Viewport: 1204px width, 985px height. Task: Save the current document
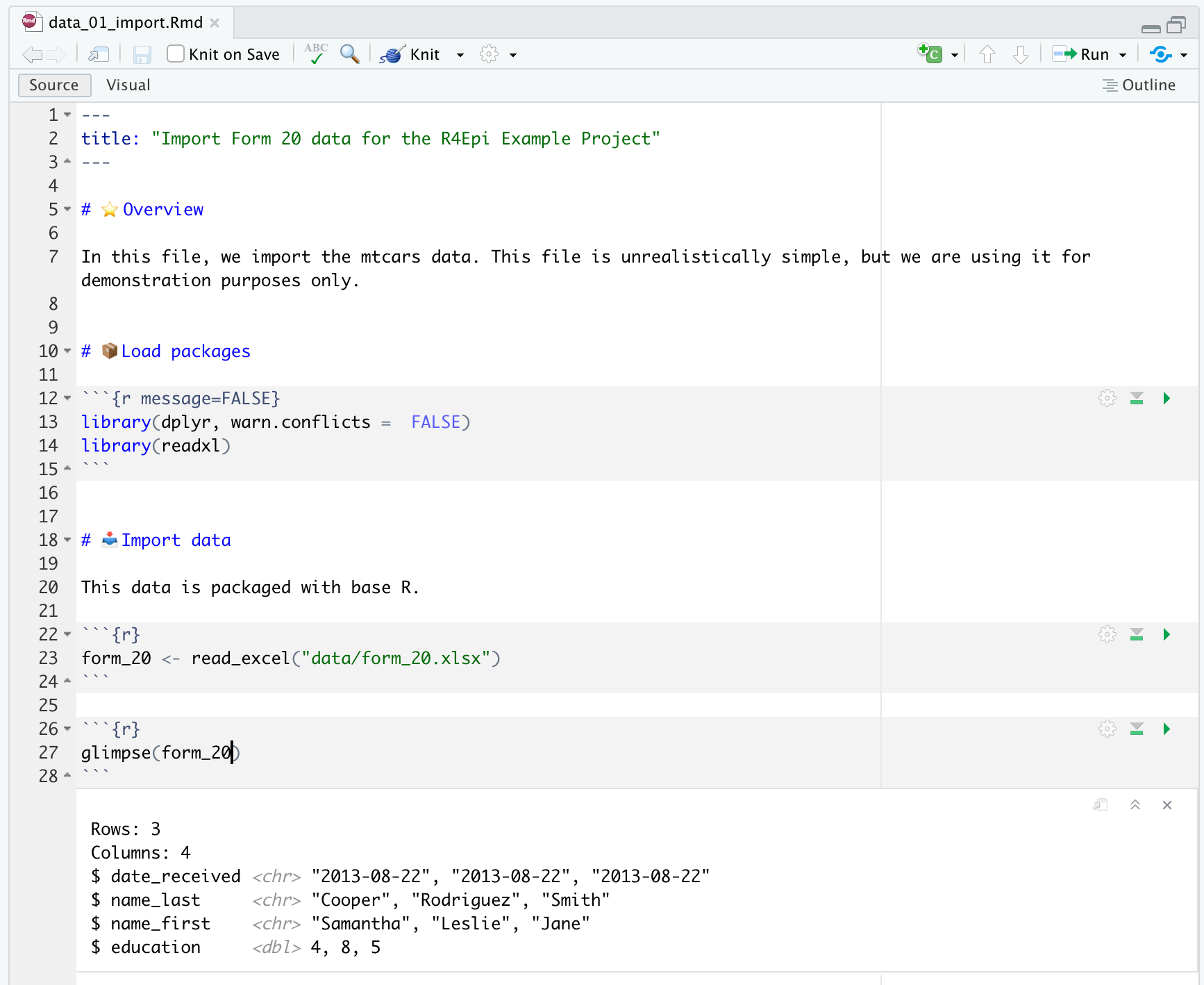[x=142, y=54]
